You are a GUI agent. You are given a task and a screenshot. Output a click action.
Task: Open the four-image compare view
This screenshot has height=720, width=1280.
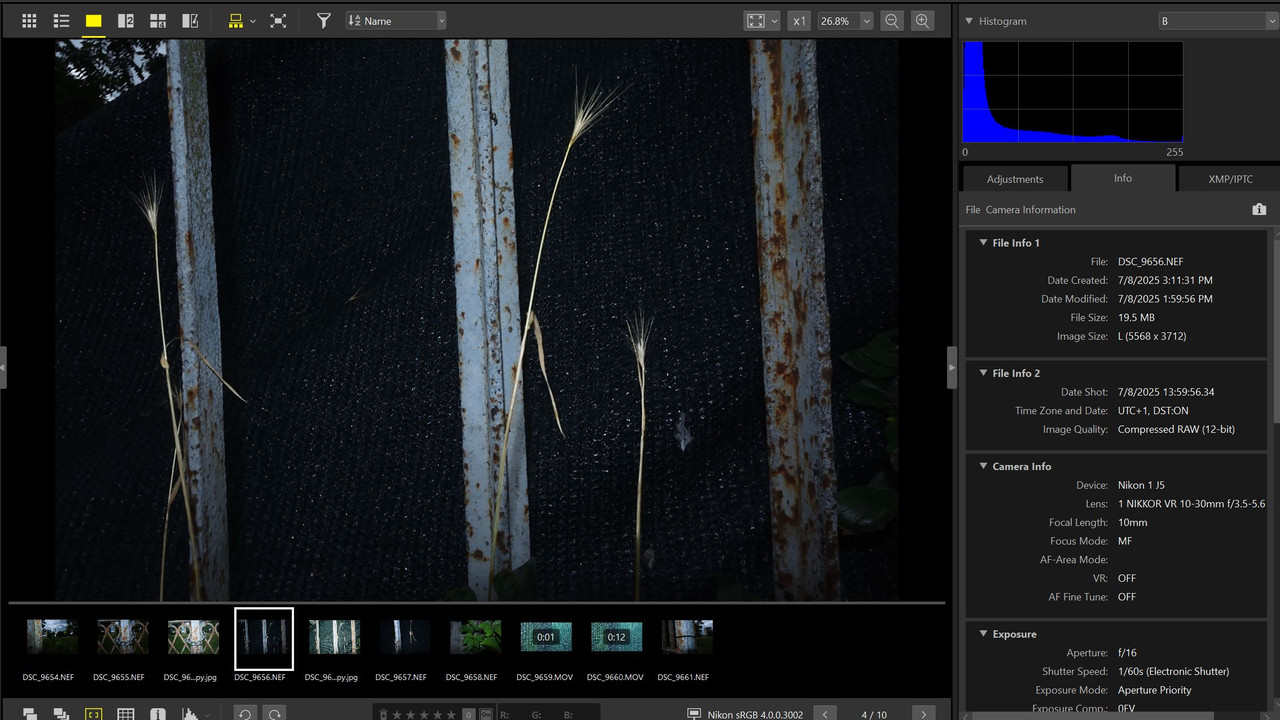click(x=158, y=20)
